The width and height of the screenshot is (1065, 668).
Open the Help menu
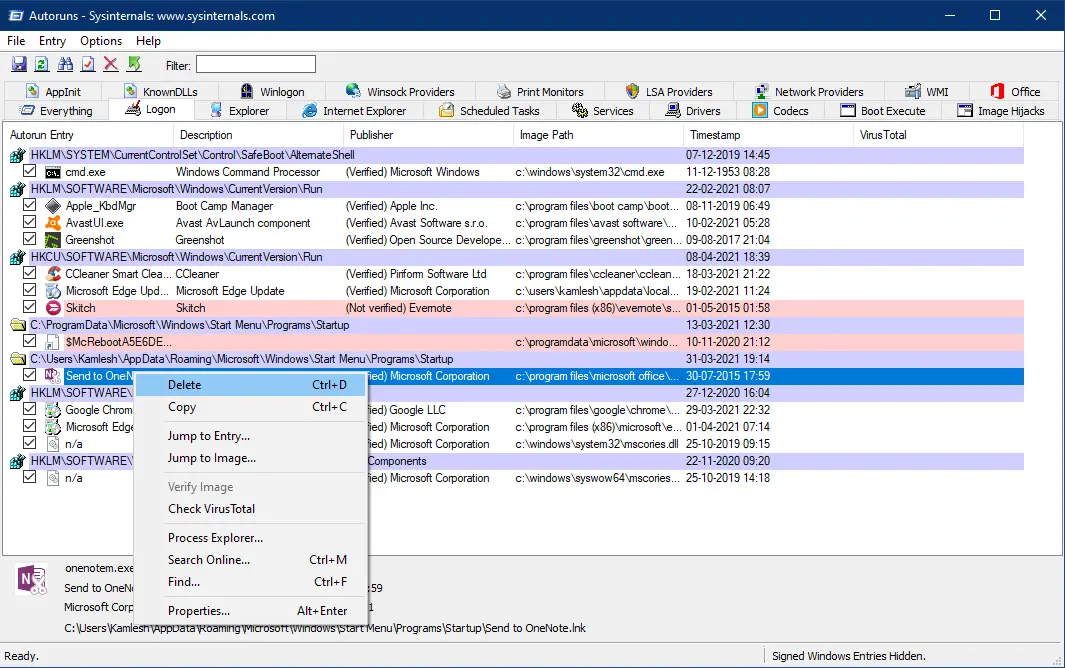point(148,41)
